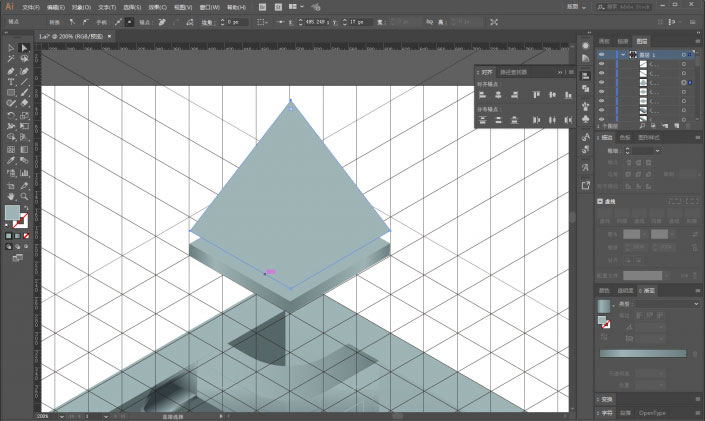Select the Shape Builder tool
This screenshot has width=705, height=421.
point(11,137)
